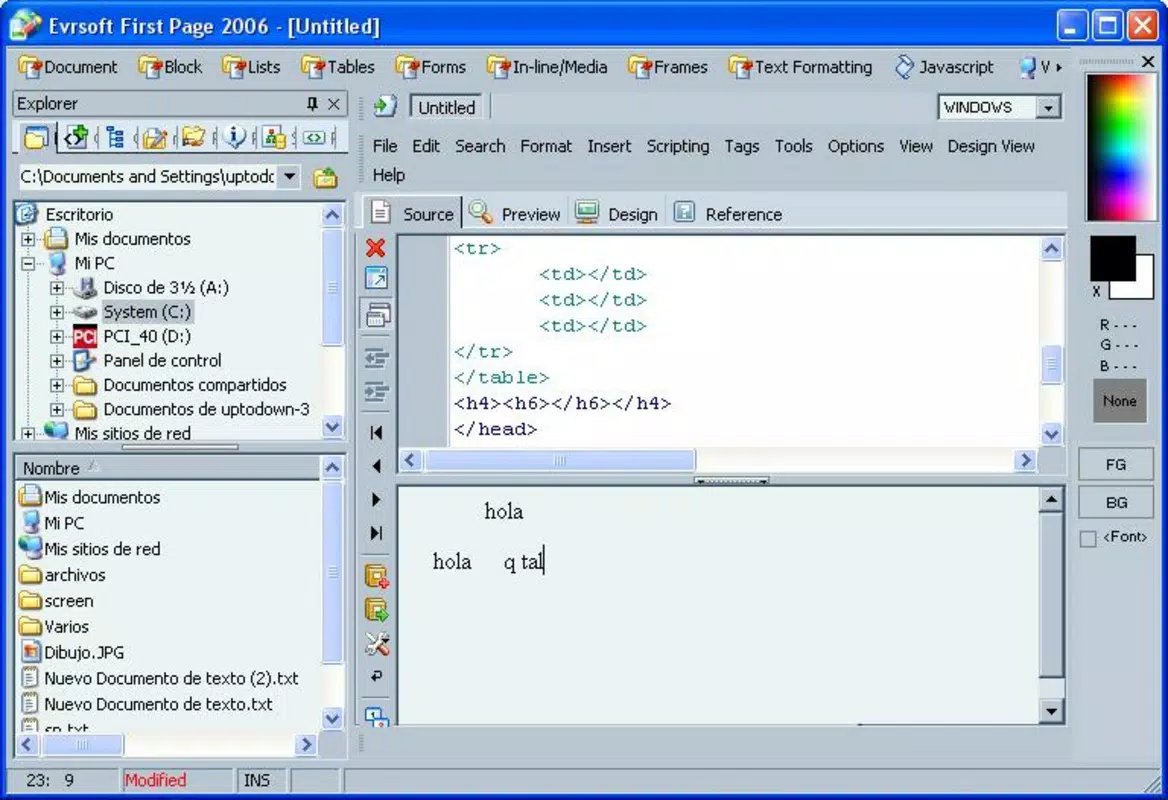This screenshot has height=800, width=1168.
Task: Click the outdent code icon
Action: (x=376, y=360)
